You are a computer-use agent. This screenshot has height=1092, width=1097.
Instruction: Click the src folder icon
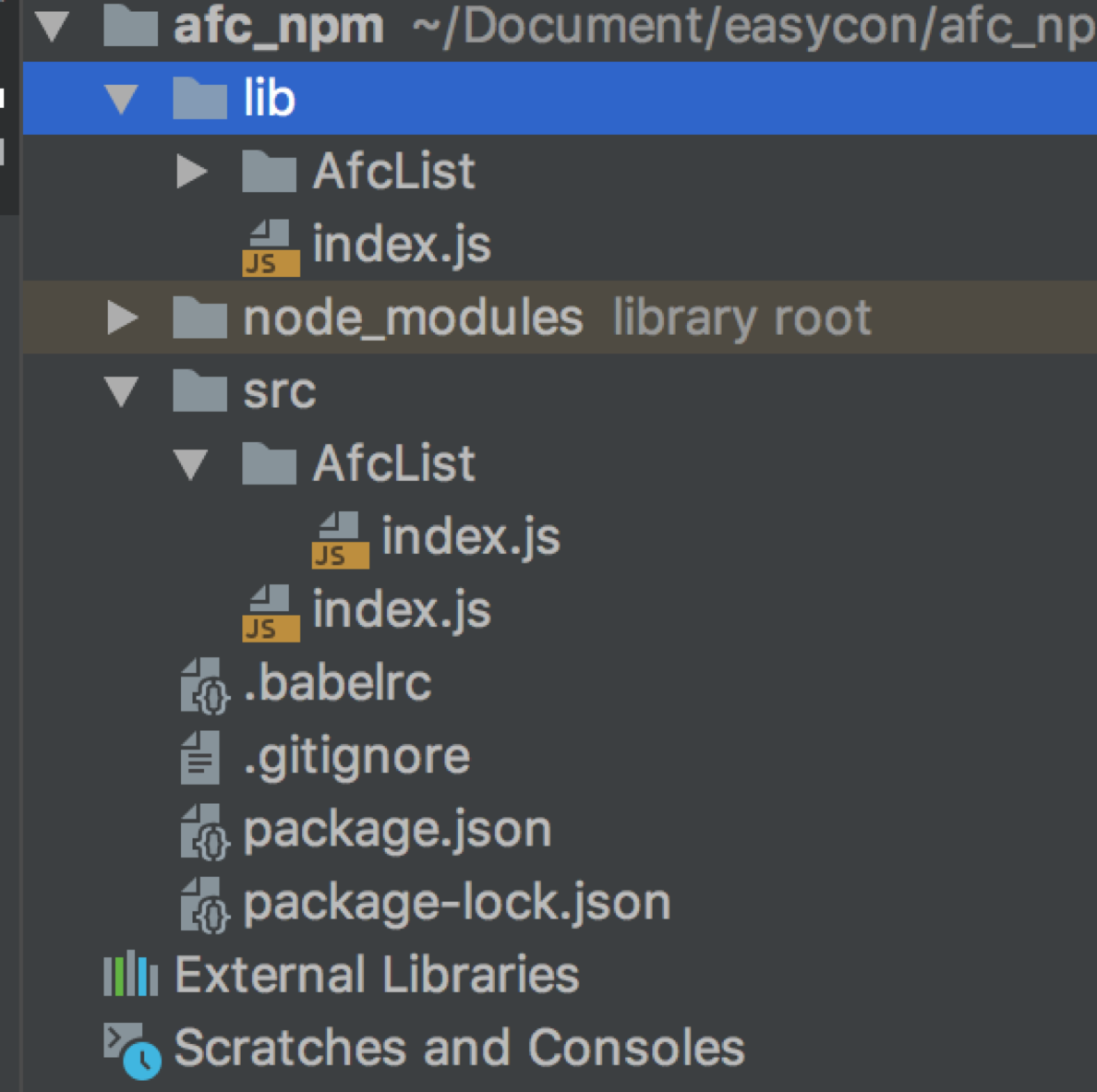click(199, 391)
